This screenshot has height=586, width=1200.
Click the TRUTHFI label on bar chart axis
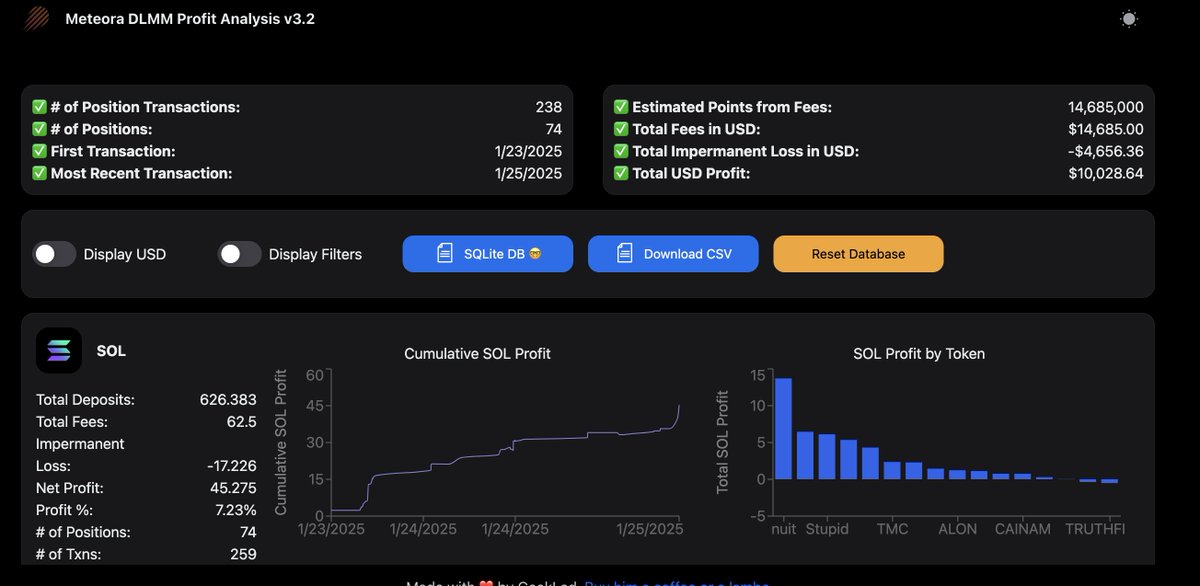tap(1095, 528)
